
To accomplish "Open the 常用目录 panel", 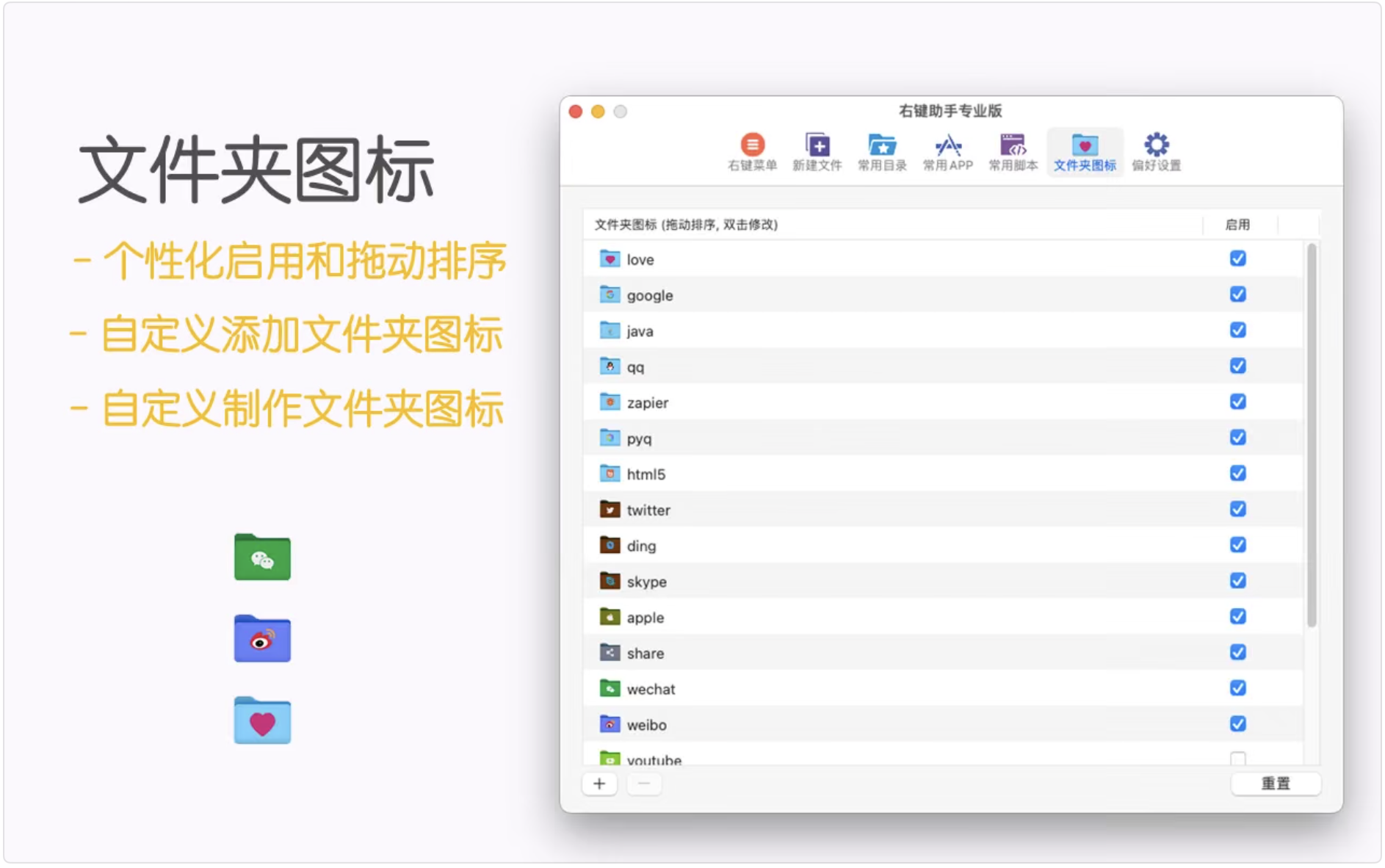I will pyautogui.click(x=880, y=151).
